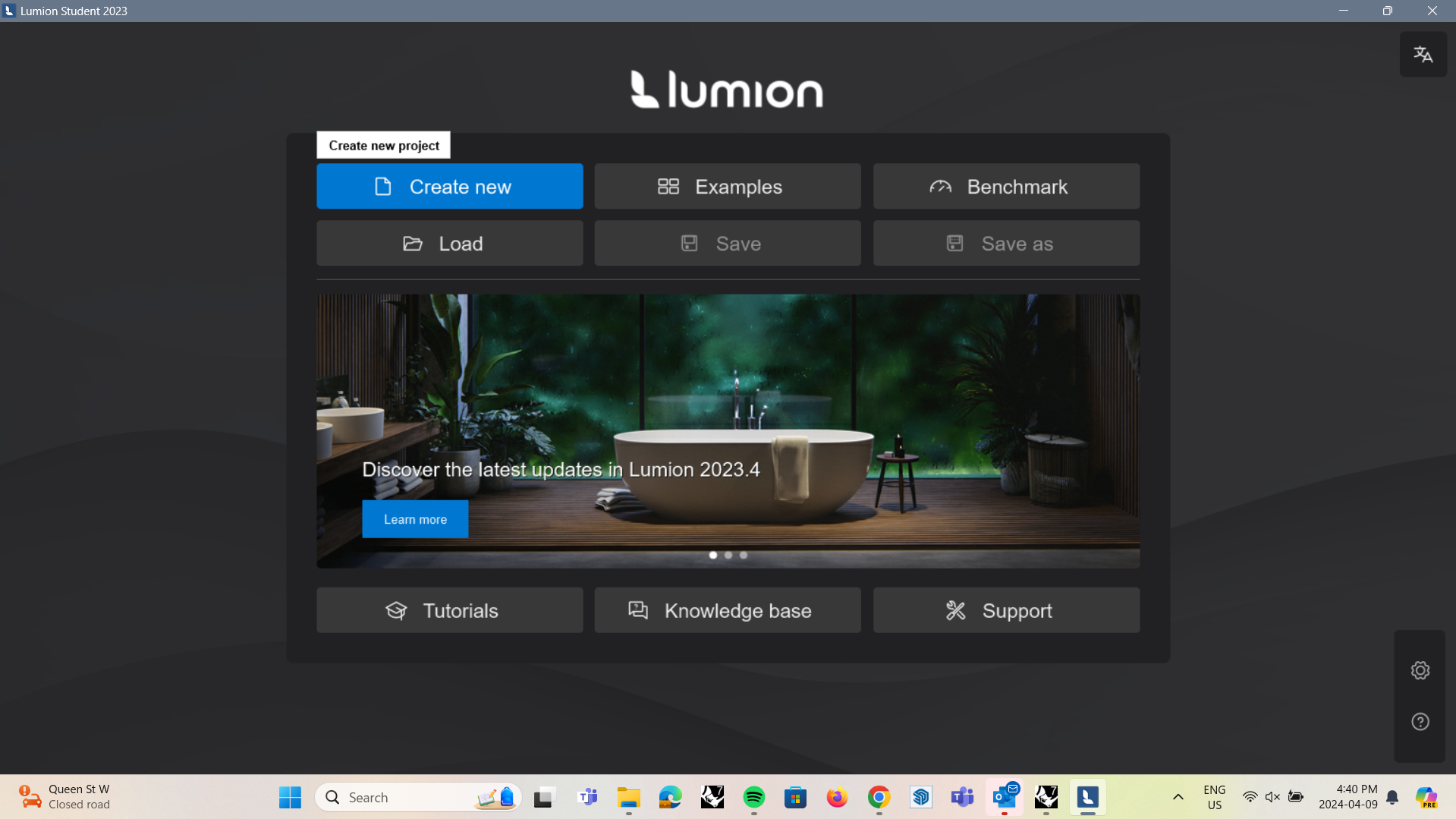1456x819 pixels.
Task: Click the folder icon on the Load button
Action: (412, 244)
